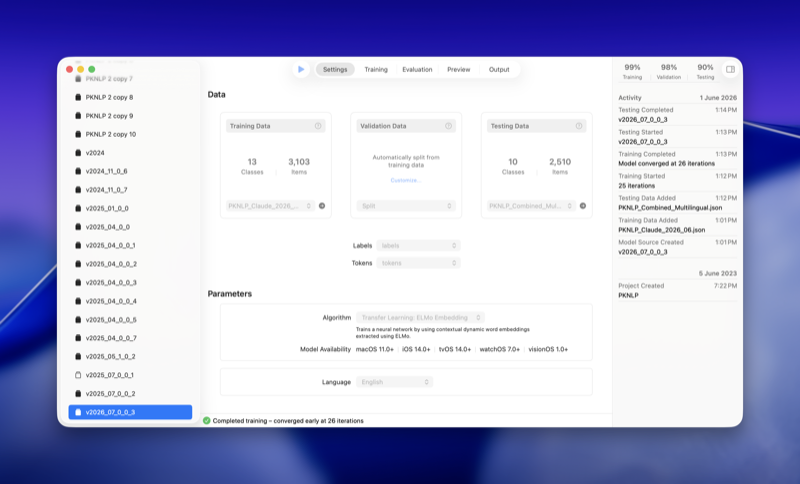Select model source v2025_05_1_0_2
The image size is (800, 484).
pos(130,356)
